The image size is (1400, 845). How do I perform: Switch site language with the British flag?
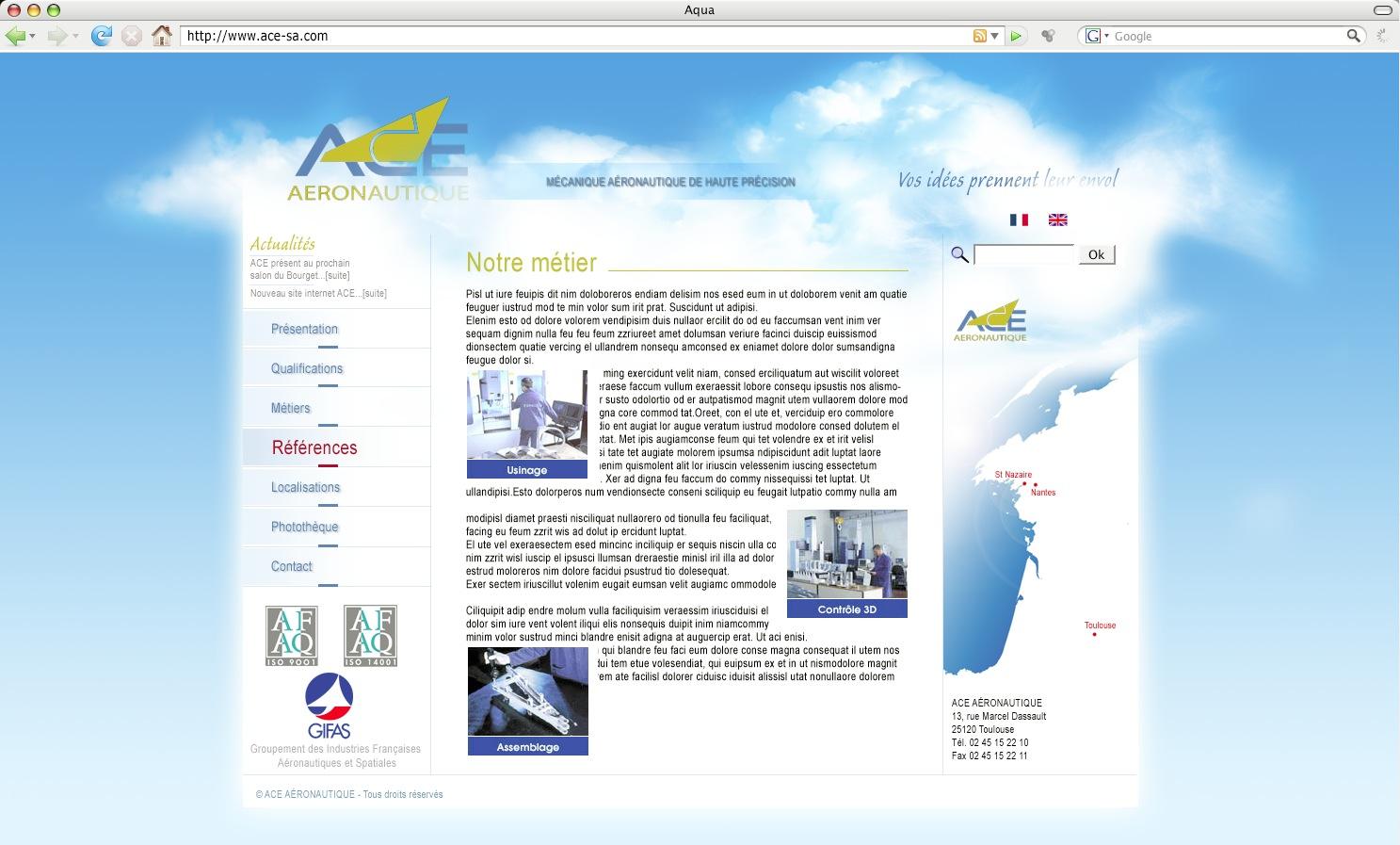1058,219
